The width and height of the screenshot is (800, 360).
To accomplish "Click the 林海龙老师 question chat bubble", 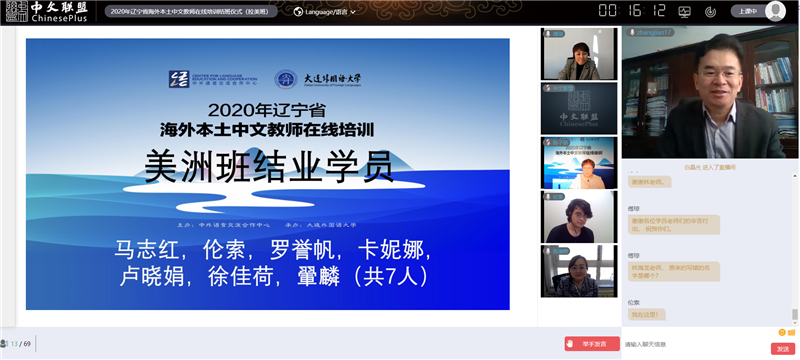I will (x=673, y=271).
